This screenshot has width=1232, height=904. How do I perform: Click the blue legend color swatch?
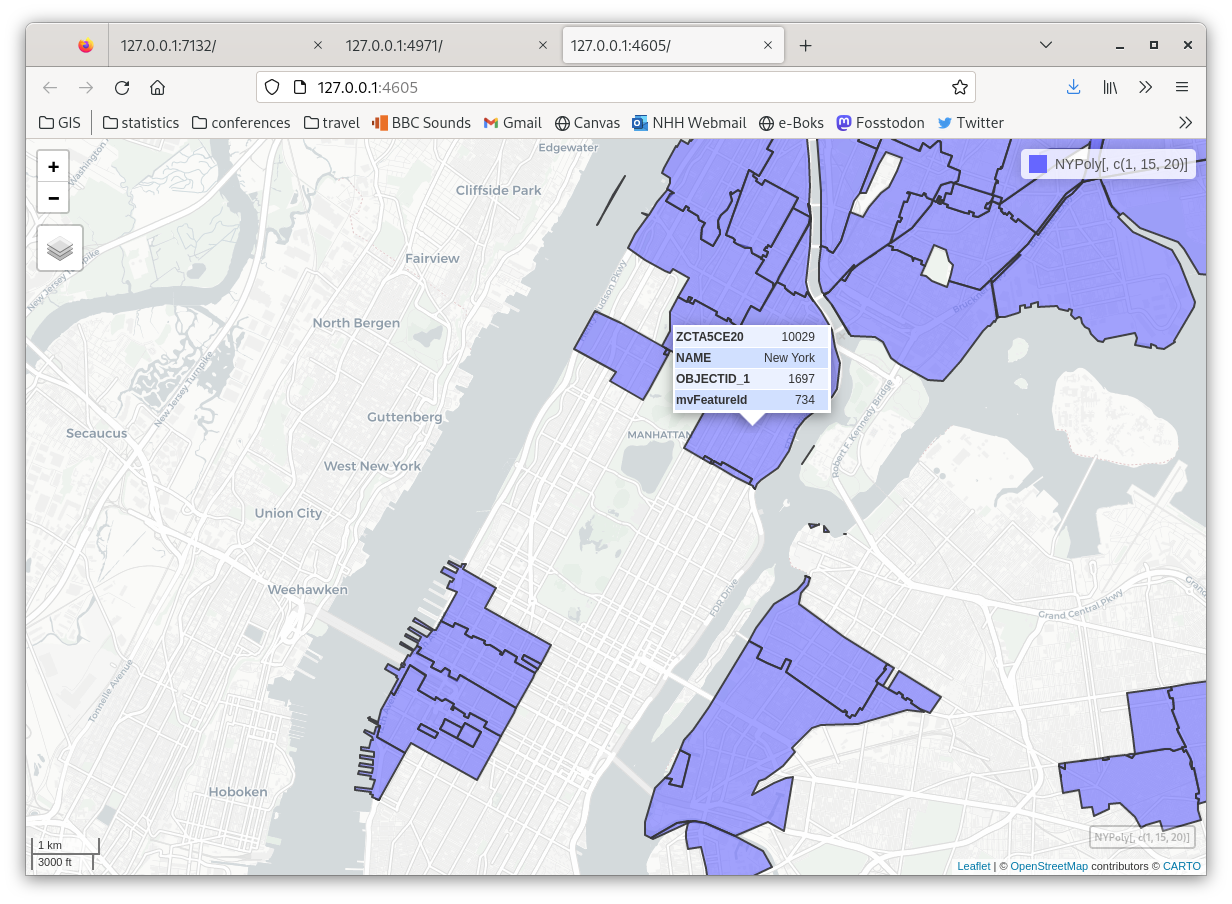click(1037, 163)
